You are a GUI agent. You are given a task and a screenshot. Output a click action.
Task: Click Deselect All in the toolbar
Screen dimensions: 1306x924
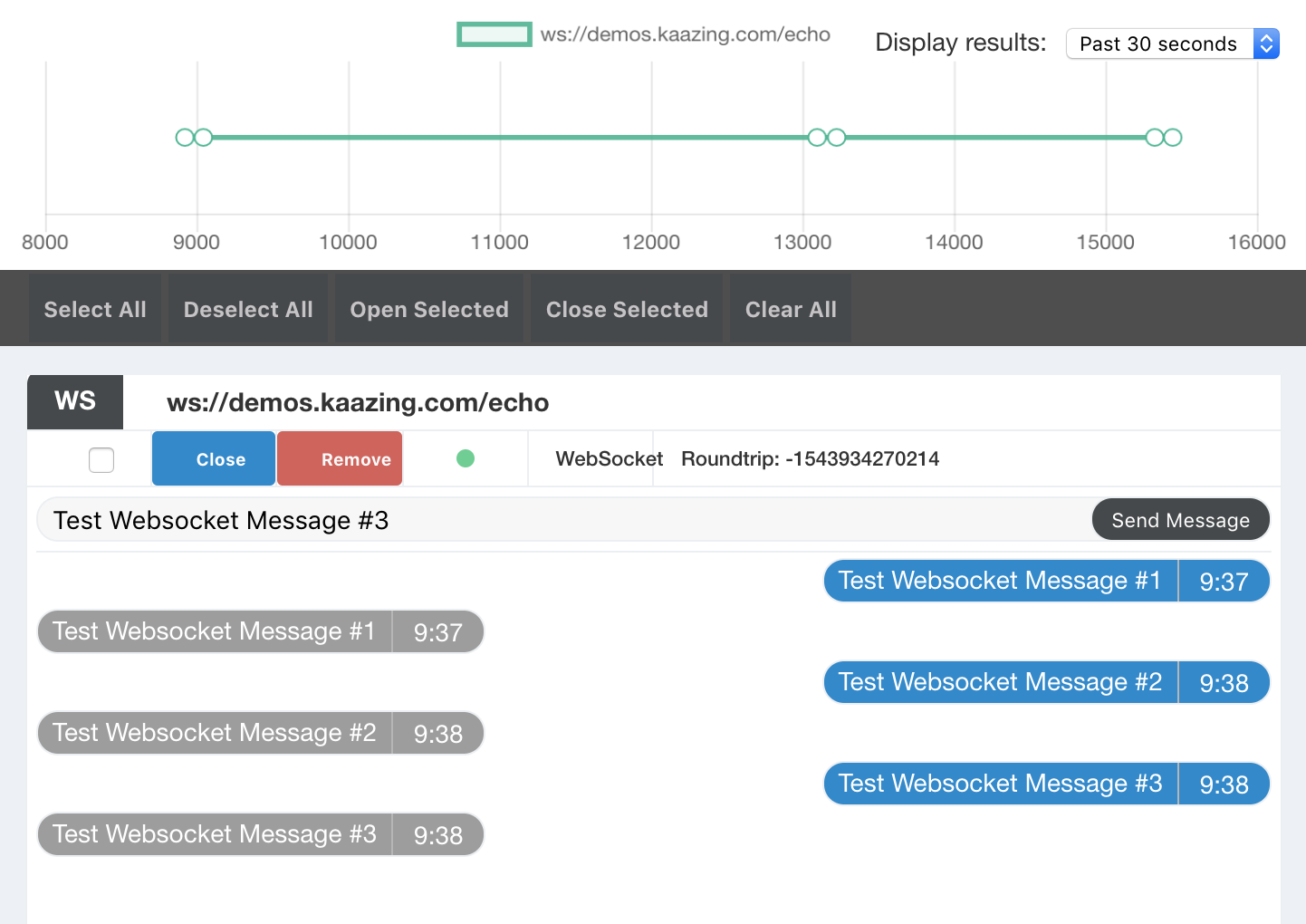tap(248, 309)
